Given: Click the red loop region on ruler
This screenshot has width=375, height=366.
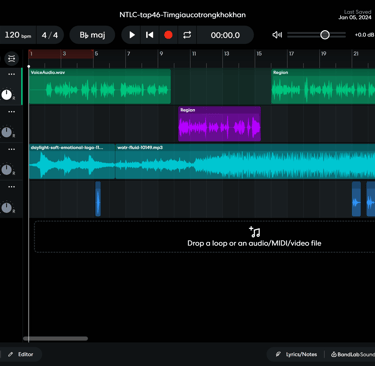Looking at the screenshot, I should [x=61, y=54].
